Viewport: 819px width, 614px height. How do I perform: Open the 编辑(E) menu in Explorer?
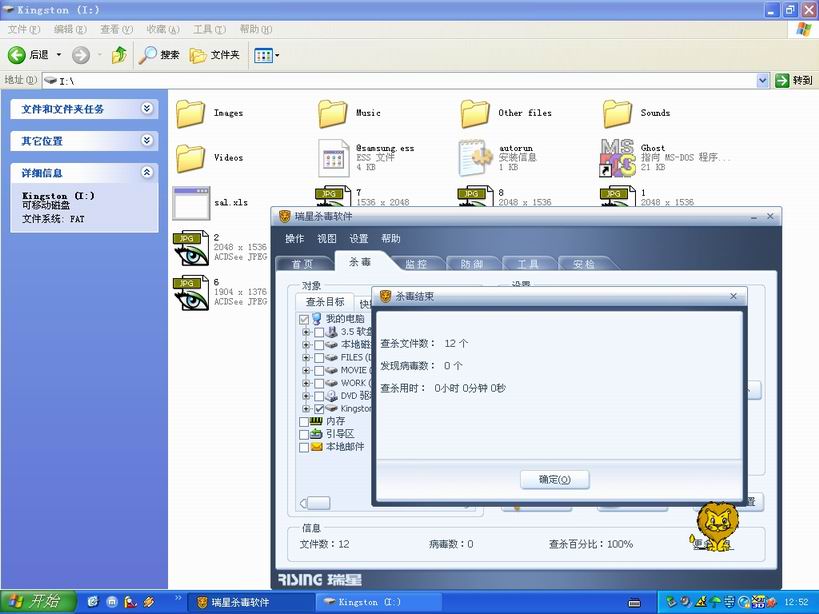tap(70, 29)
